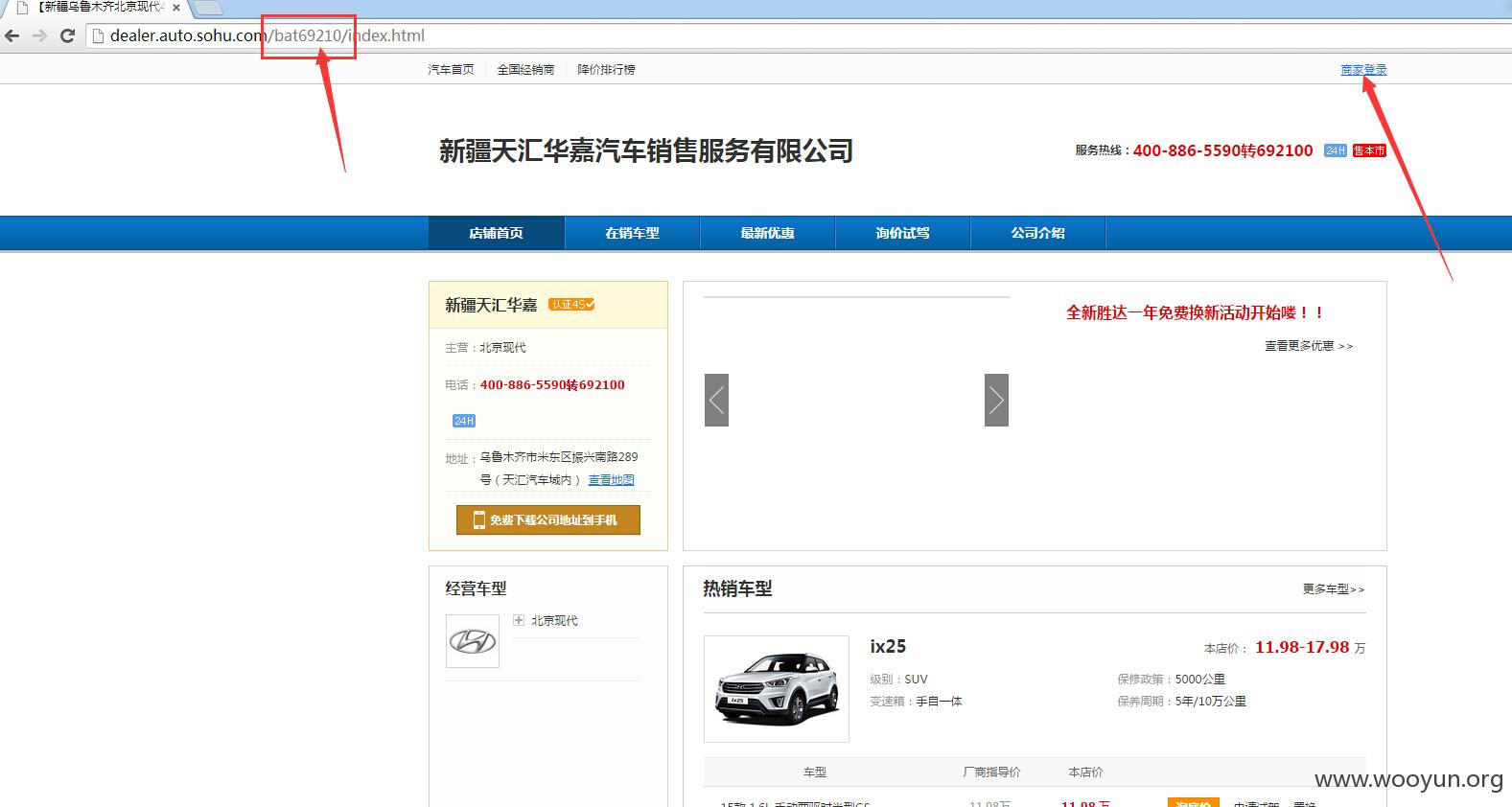Click the 新疆天汇华嘉汽车销售服务有限公司 company title
This screenshot has width=1512, height=807.
point(646,150)
